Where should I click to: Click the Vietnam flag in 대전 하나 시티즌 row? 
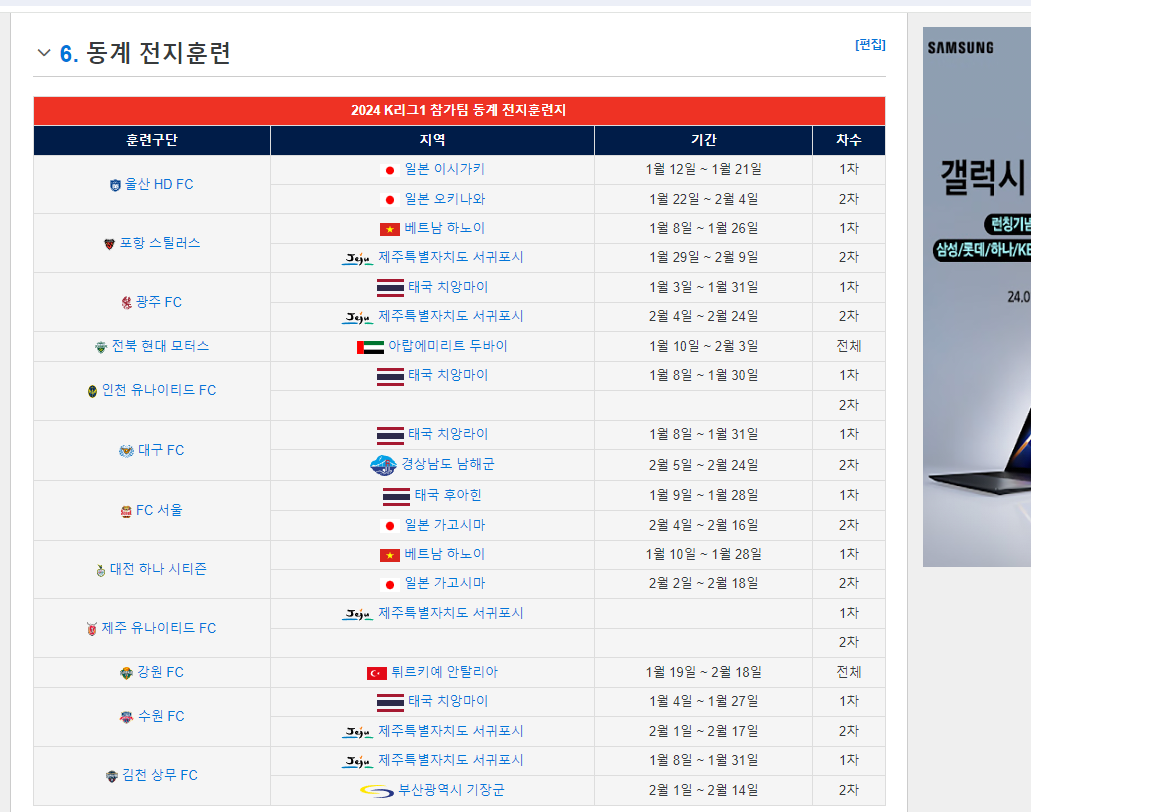pyautogui.click(x=389, y=556)
